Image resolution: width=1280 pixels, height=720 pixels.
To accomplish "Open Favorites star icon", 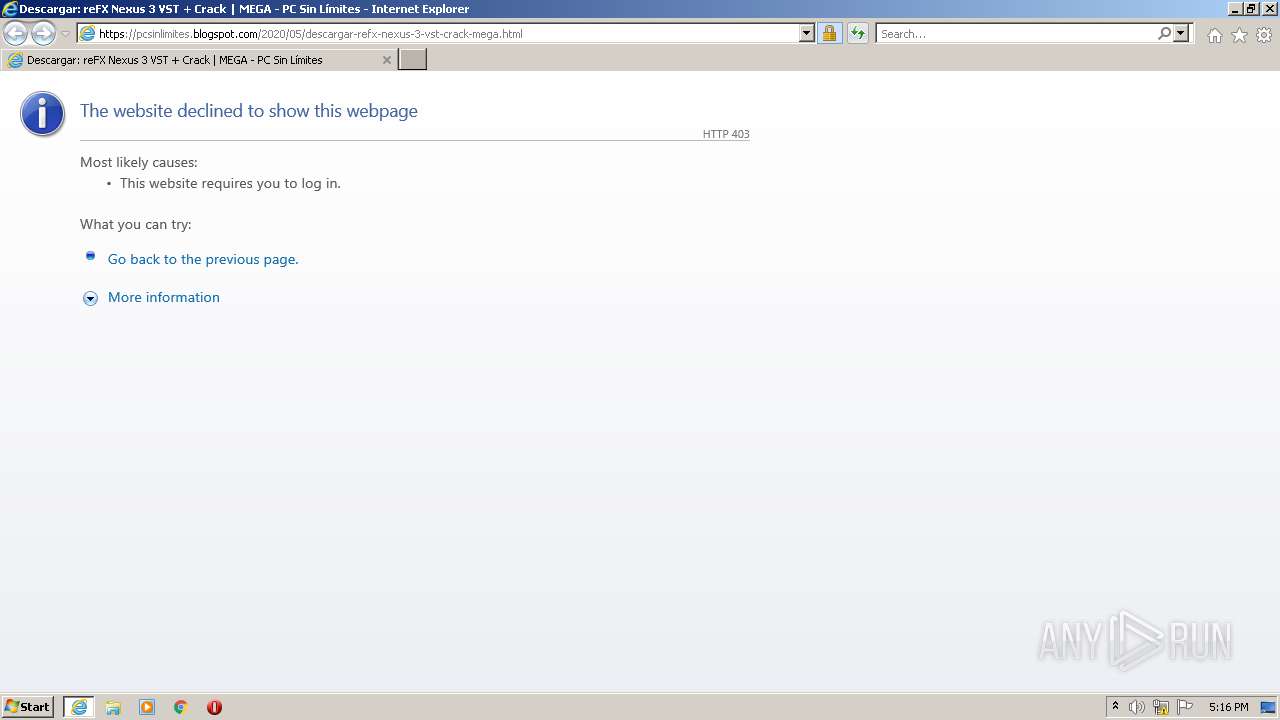I will click(1239, 35).
